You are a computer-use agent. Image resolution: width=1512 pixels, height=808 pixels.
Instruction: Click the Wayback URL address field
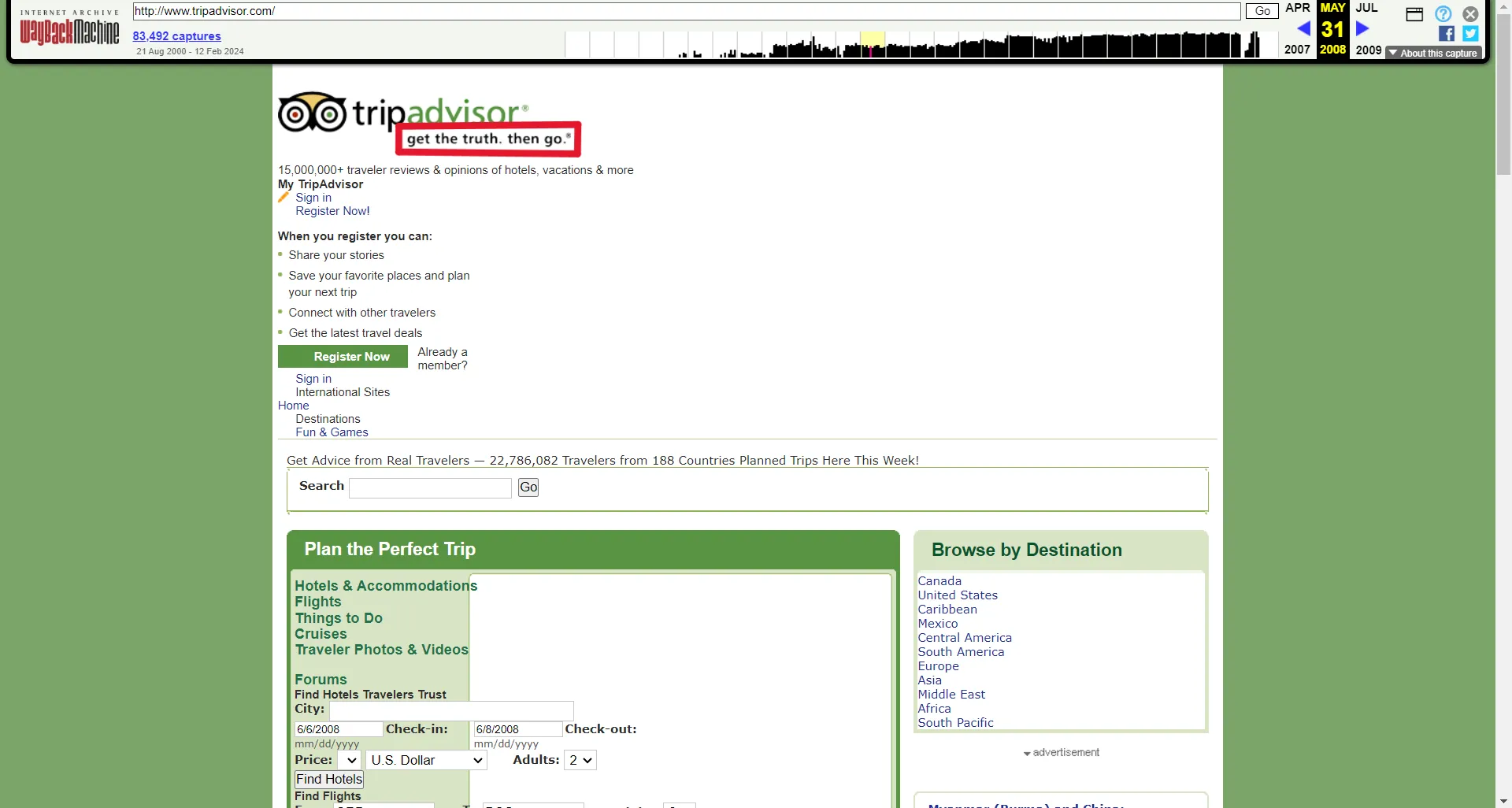687,11
